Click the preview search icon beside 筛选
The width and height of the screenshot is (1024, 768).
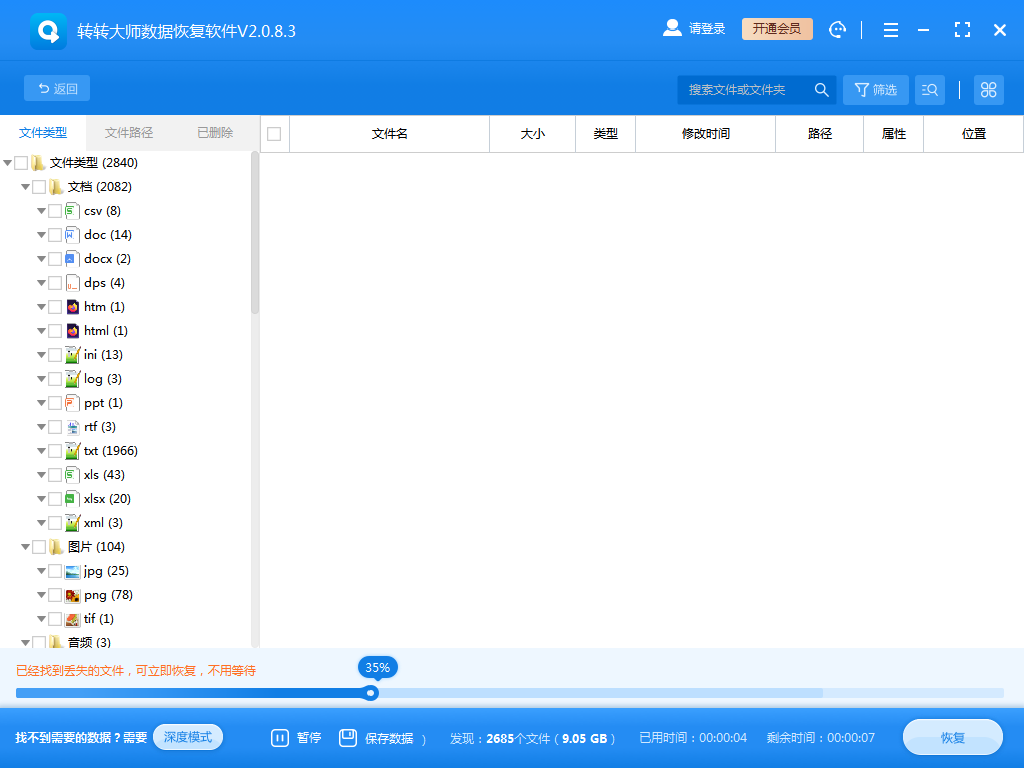pyautogui.click(x=929, y=89)
